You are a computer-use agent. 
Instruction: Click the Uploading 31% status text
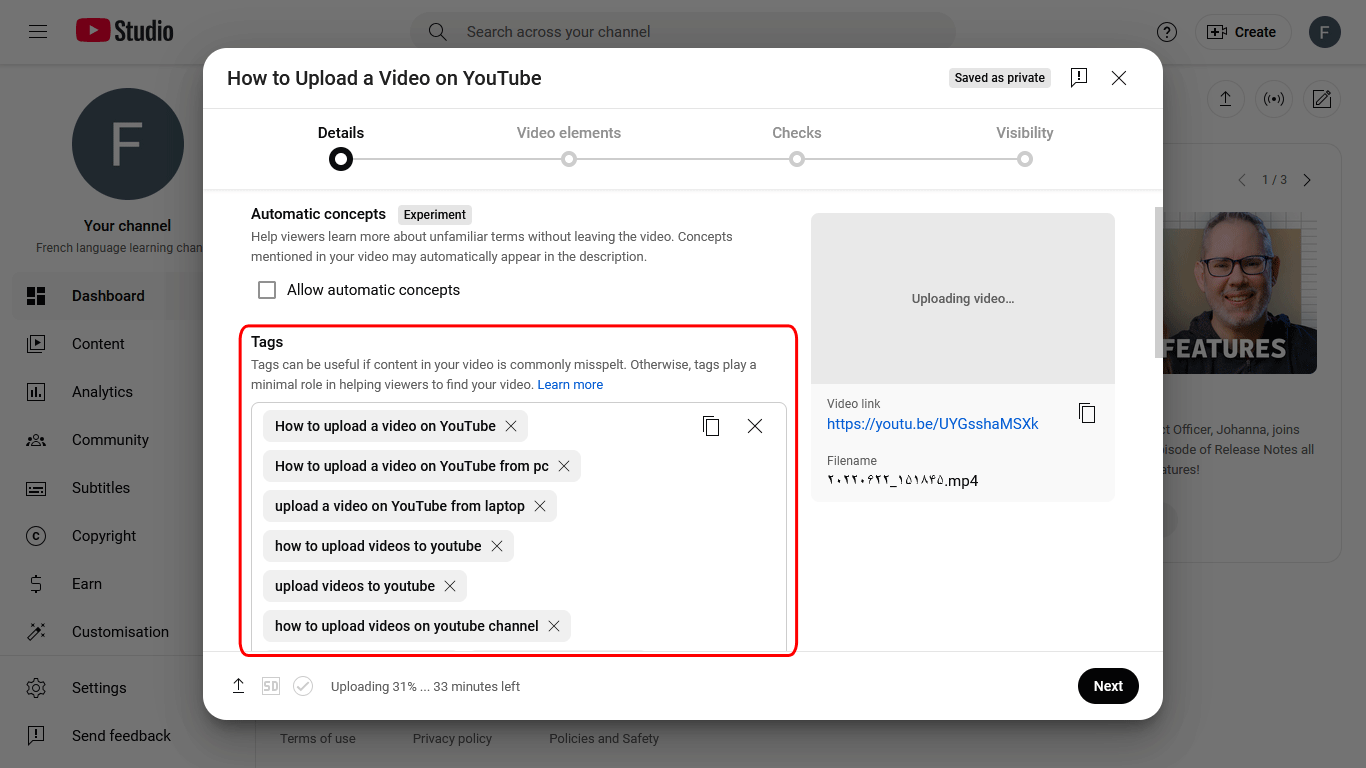point(425,687)
